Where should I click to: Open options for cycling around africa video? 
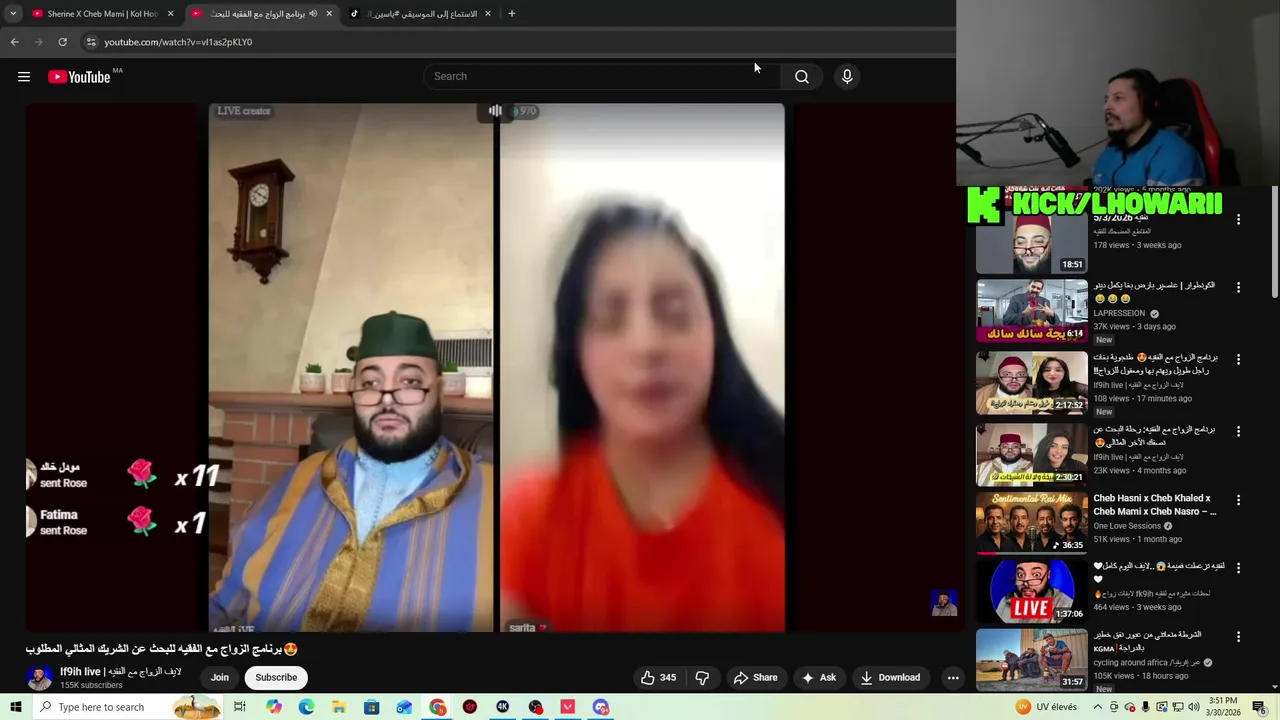pos(1238,636)
